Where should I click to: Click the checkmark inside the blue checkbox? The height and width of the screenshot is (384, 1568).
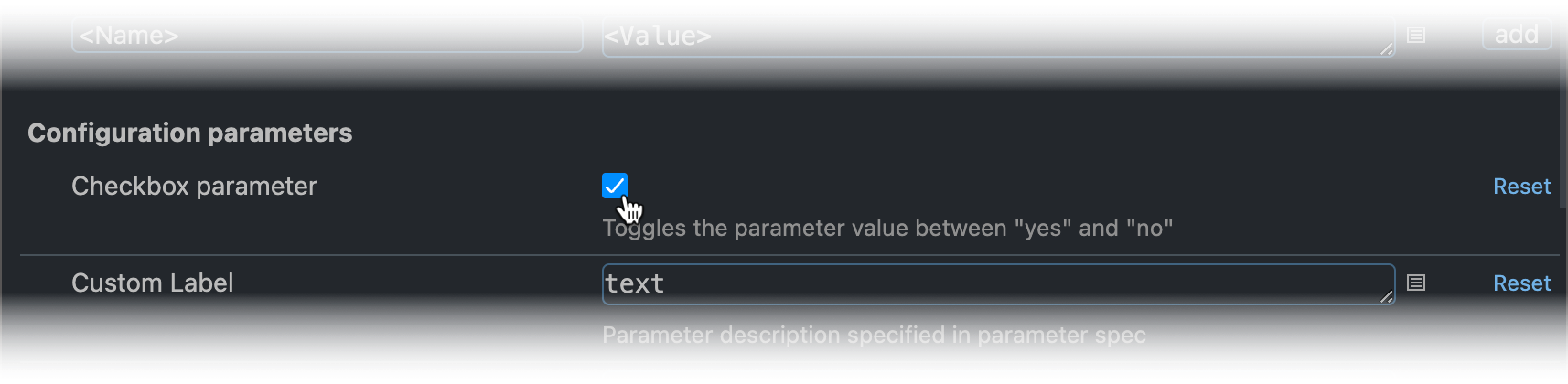(x=615, y=186)
